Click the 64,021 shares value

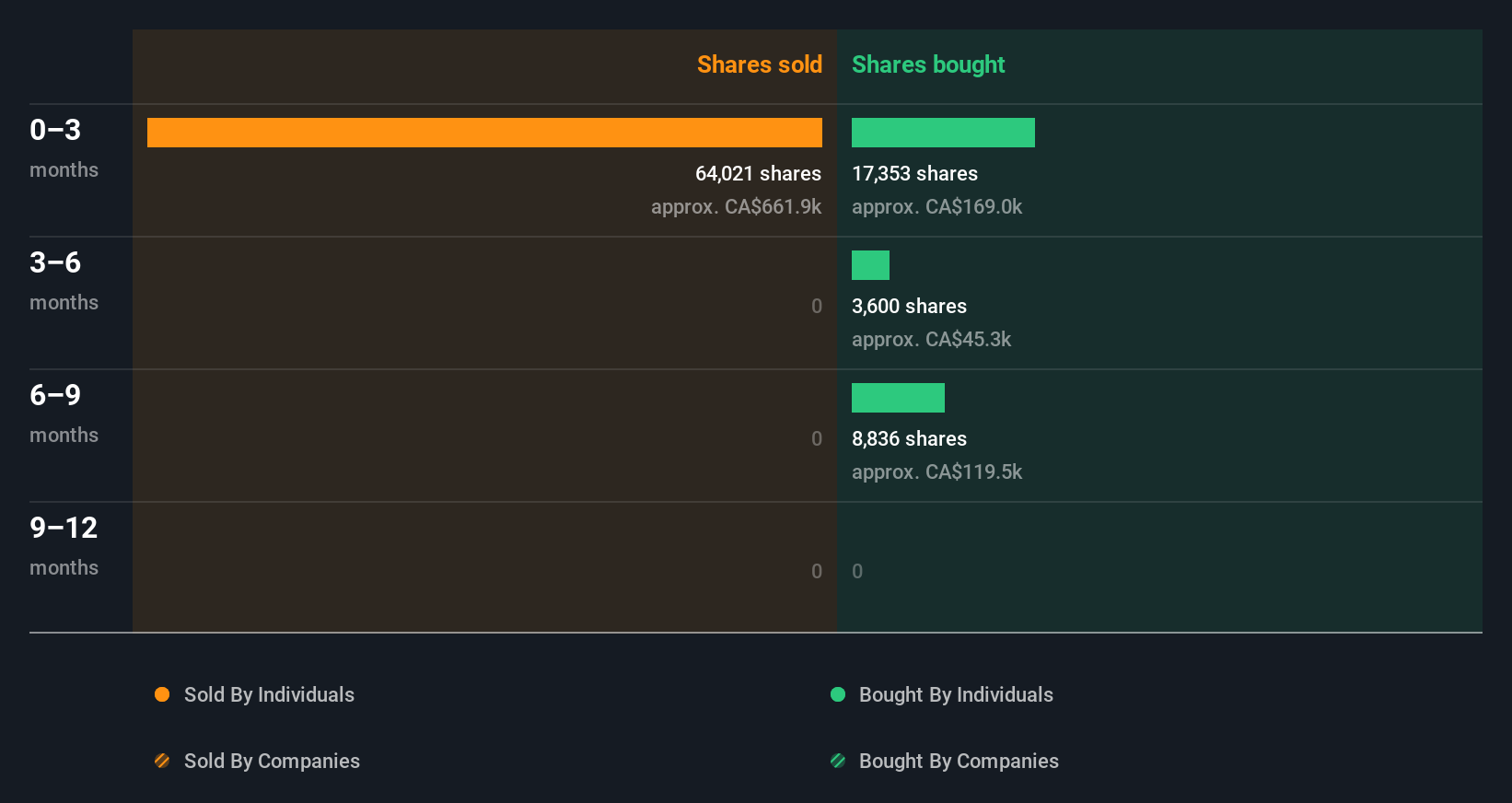[x=758, y=173]
